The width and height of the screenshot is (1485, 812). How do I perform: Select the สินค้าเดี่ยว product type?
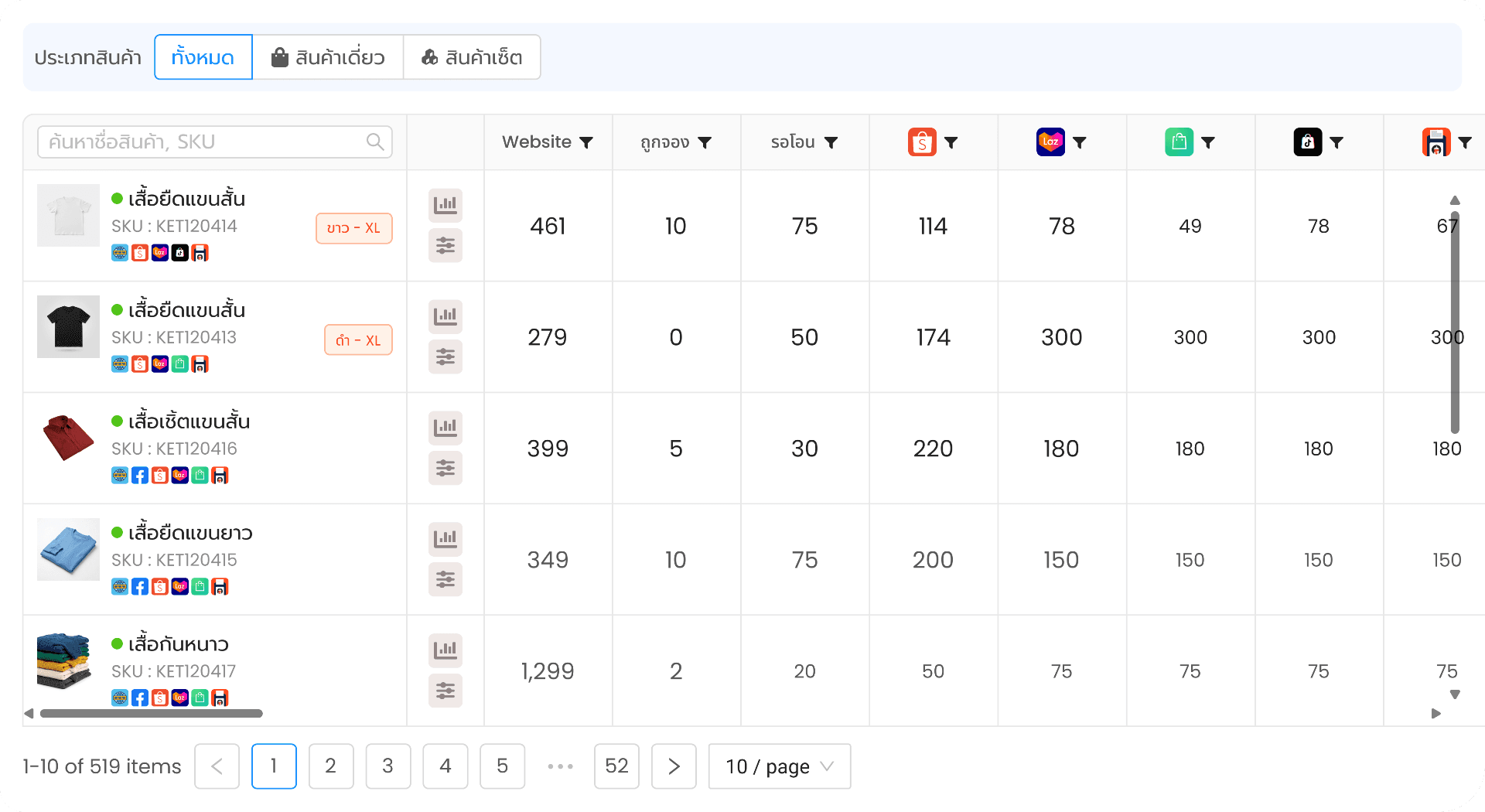pyautogui.click(x=328, y=56)
